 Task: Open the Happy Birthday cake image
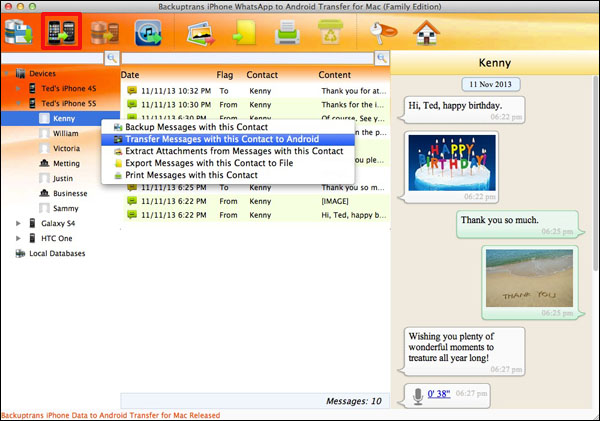(x=452, y=163)
